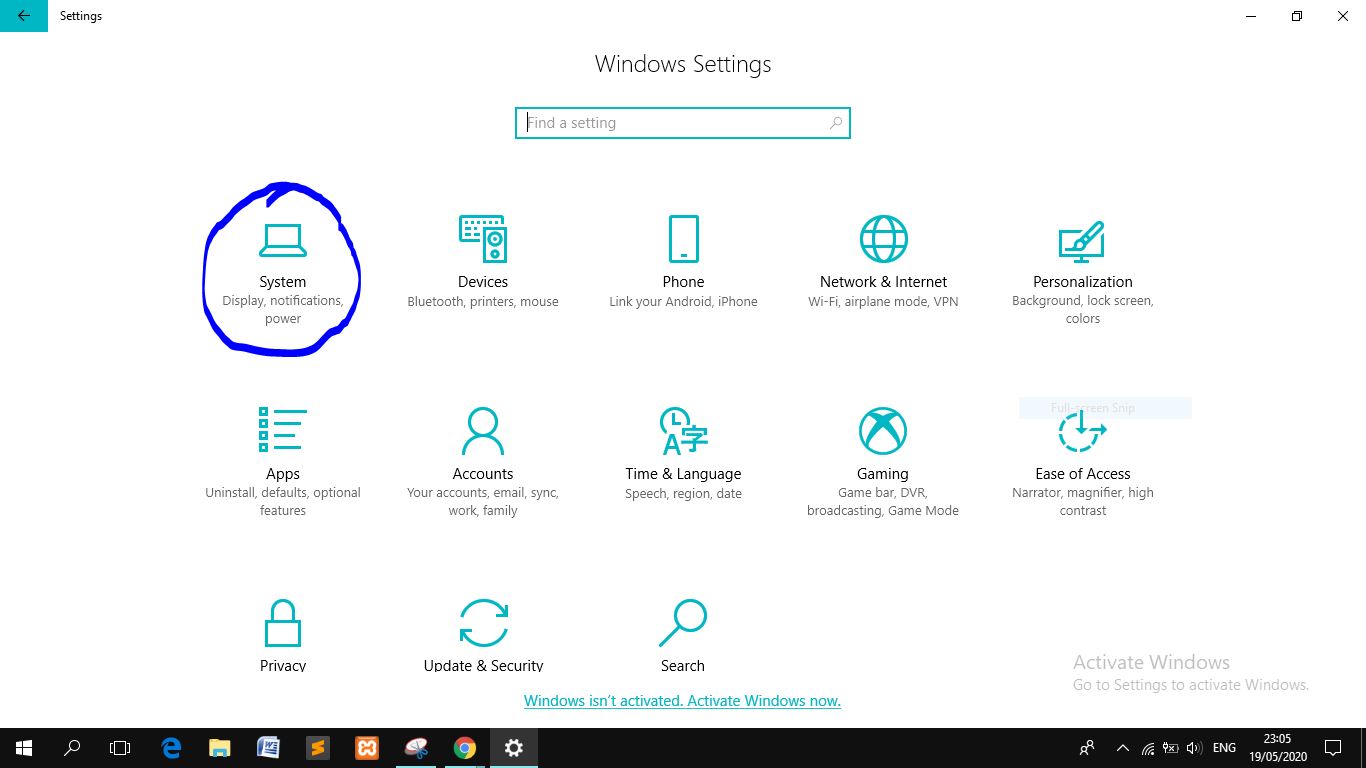Click the System category label
1366x768 pixels.
283,282
